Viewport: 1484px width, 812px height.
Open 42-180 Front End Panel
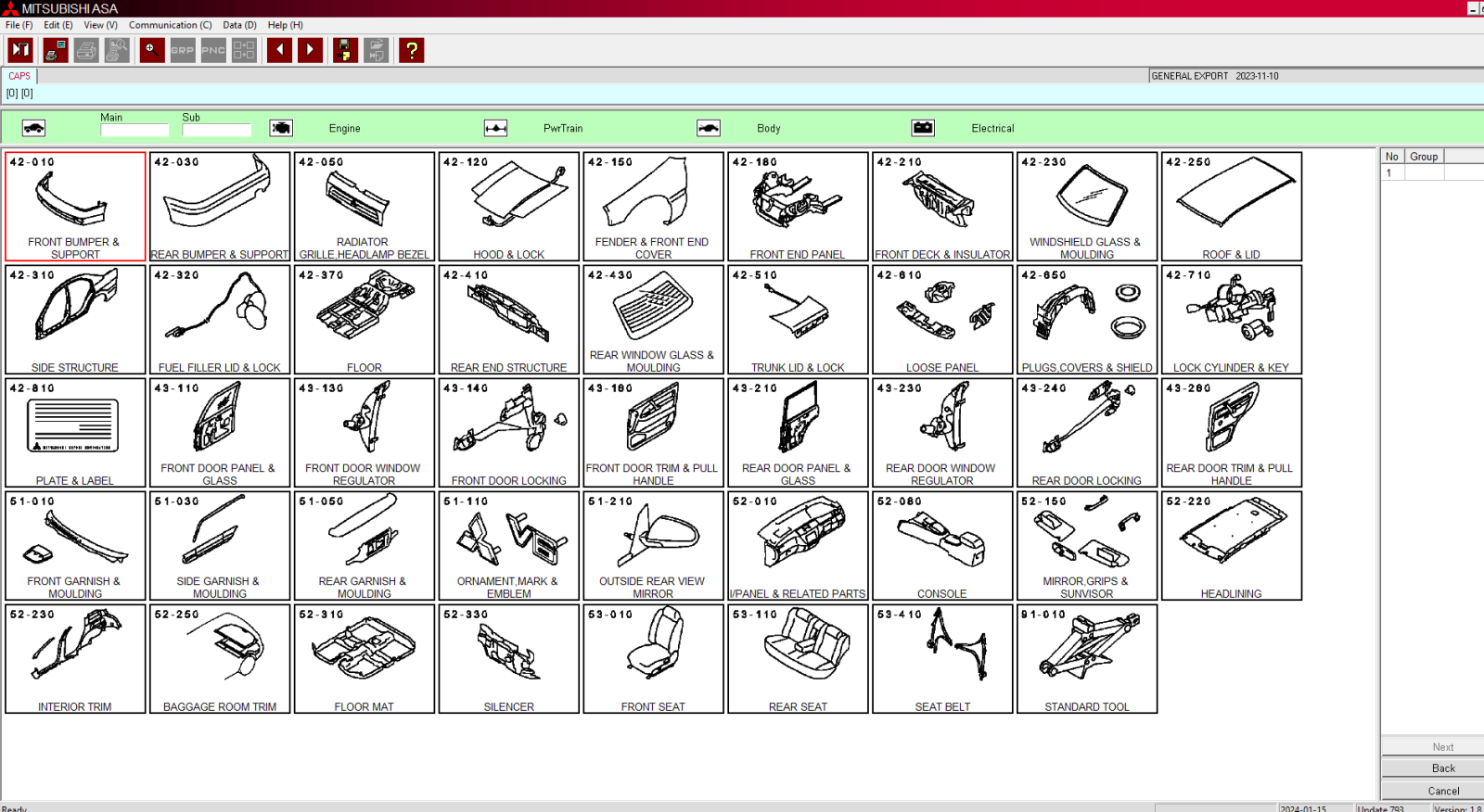tap(798, 207)
